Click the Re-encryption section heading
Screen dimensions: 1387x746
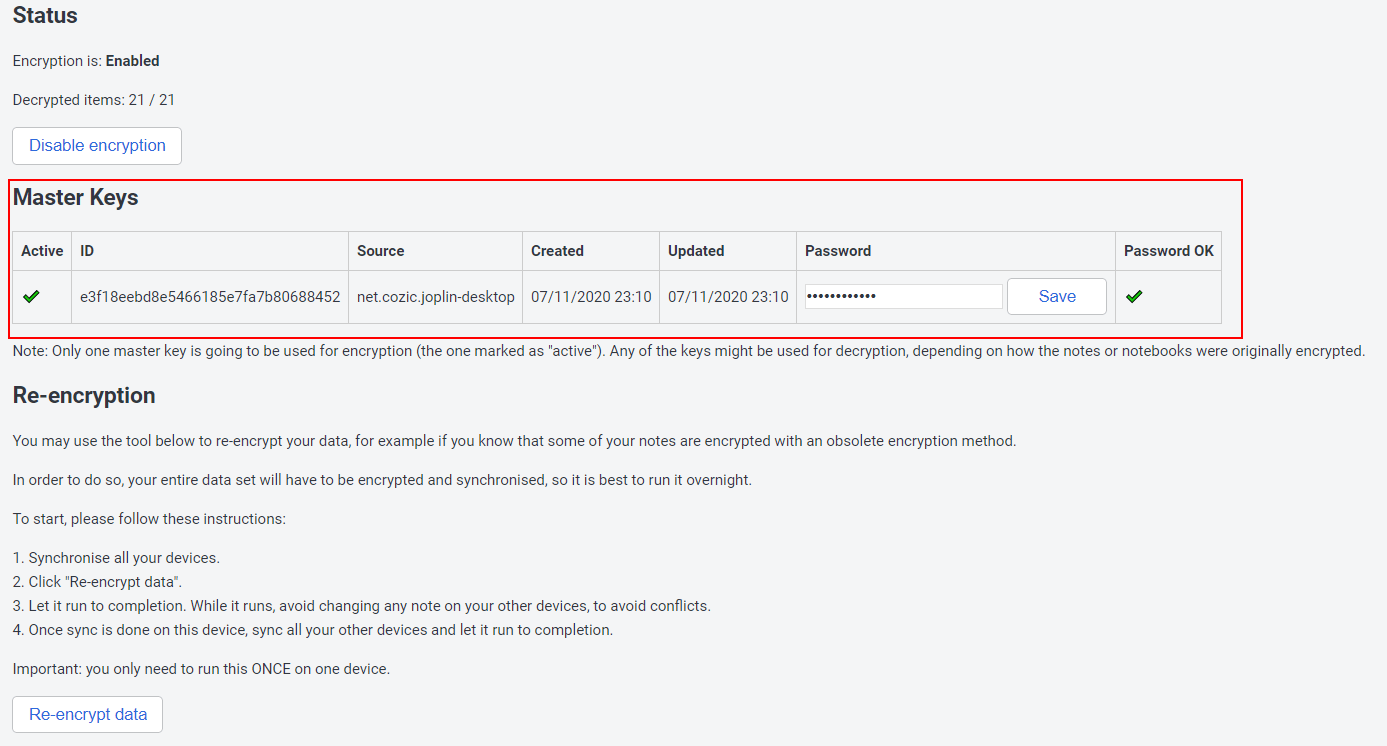(84, 396)
